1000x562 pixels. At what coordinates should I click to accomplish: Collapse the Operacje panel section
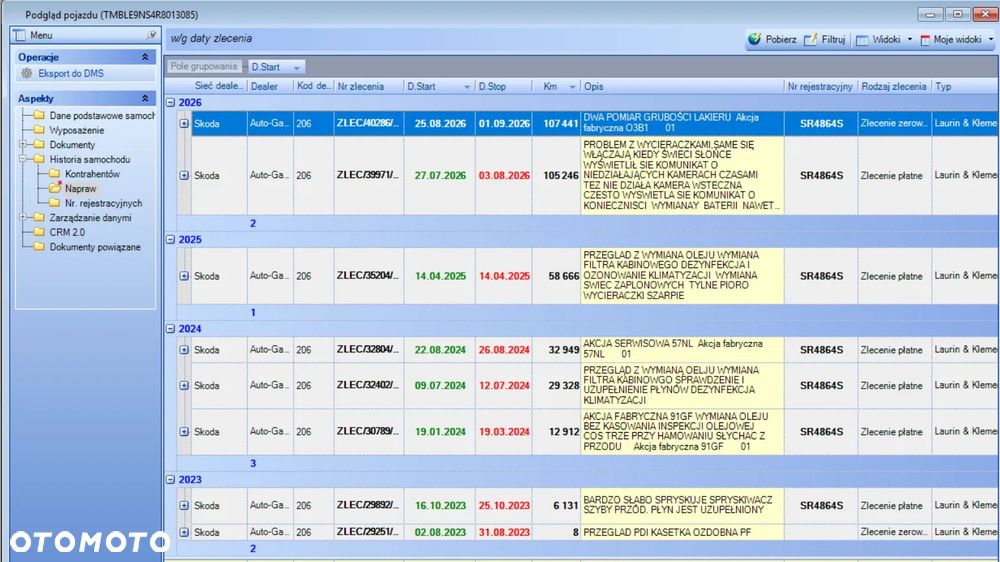[x=145, y=57]
